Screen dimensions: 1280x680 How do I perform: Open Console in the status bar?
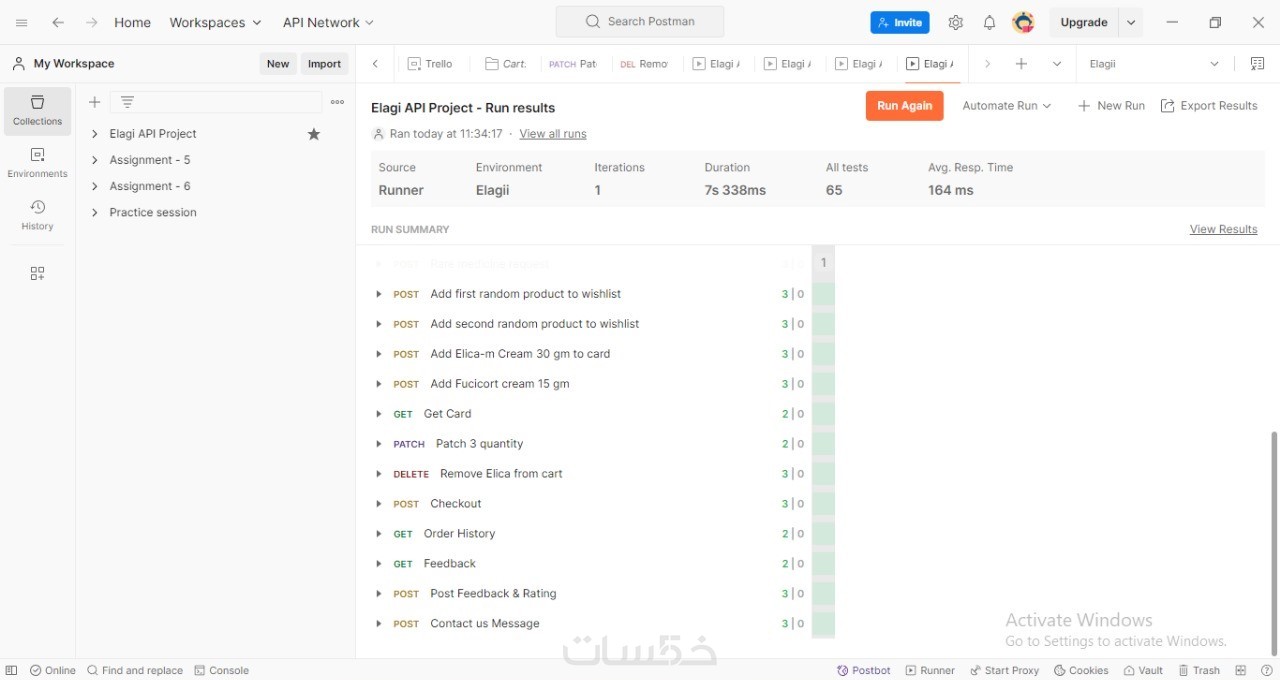[222, 671]
